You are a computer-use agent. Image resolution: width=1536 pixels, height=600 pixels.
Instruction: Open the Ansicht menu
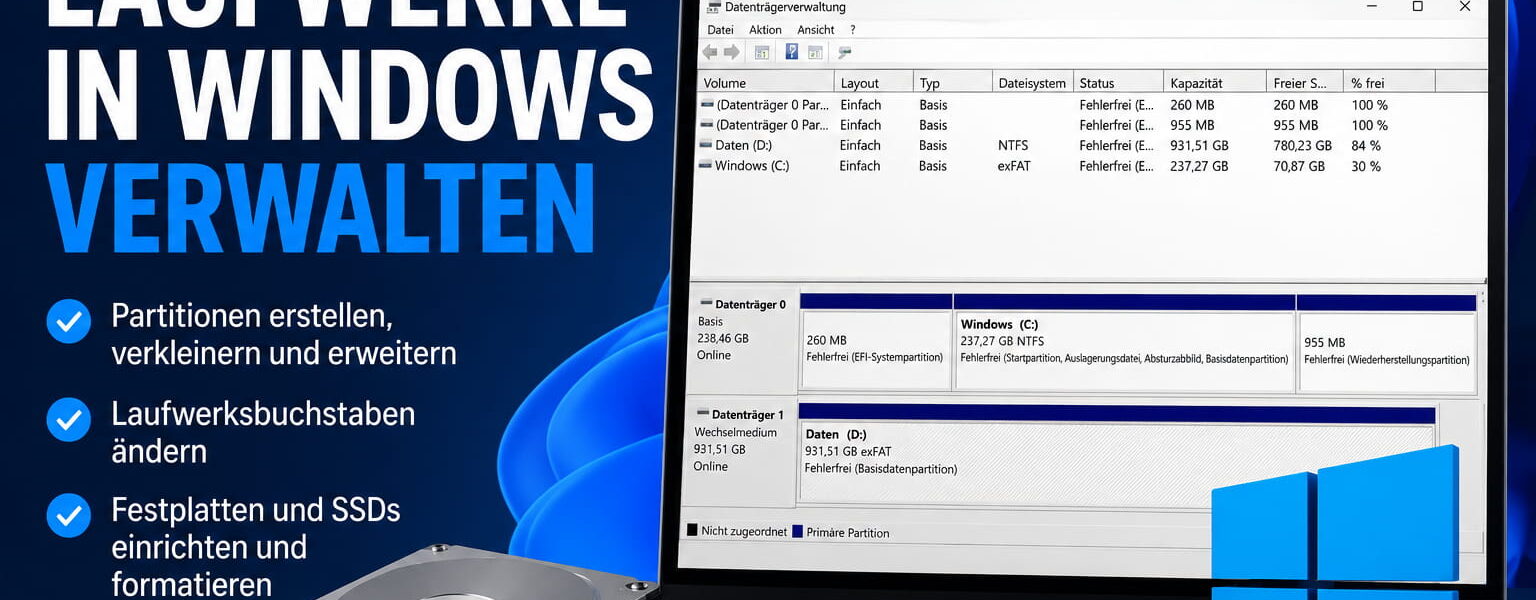click(x=816, y=30)
